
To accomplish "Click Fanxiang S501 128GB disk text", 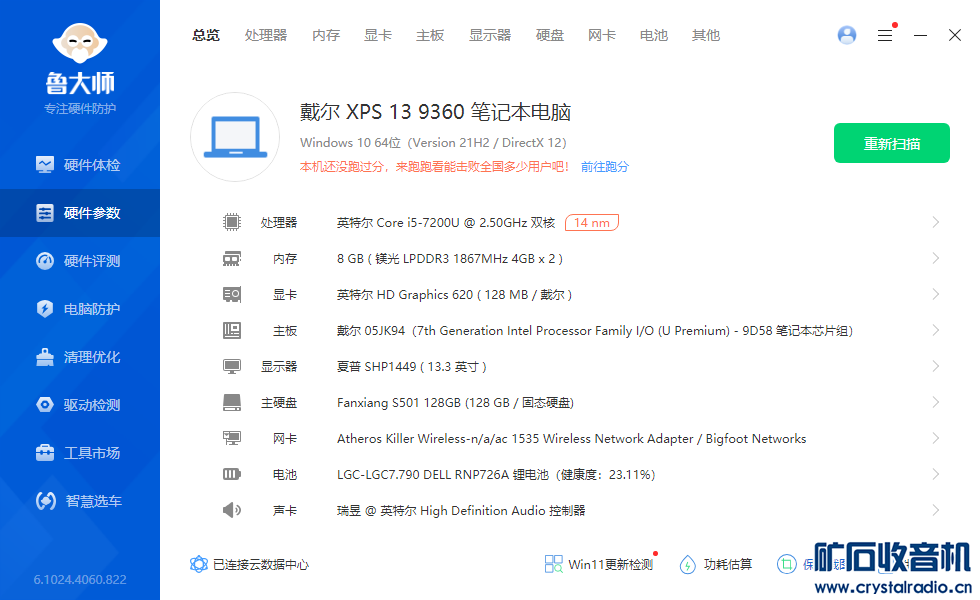I will (455, 402).
